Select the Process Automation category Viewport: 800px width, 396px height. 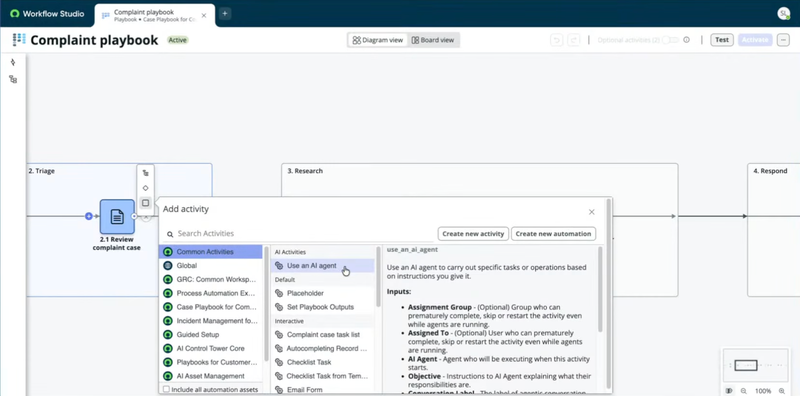click(x=211, y=293)
